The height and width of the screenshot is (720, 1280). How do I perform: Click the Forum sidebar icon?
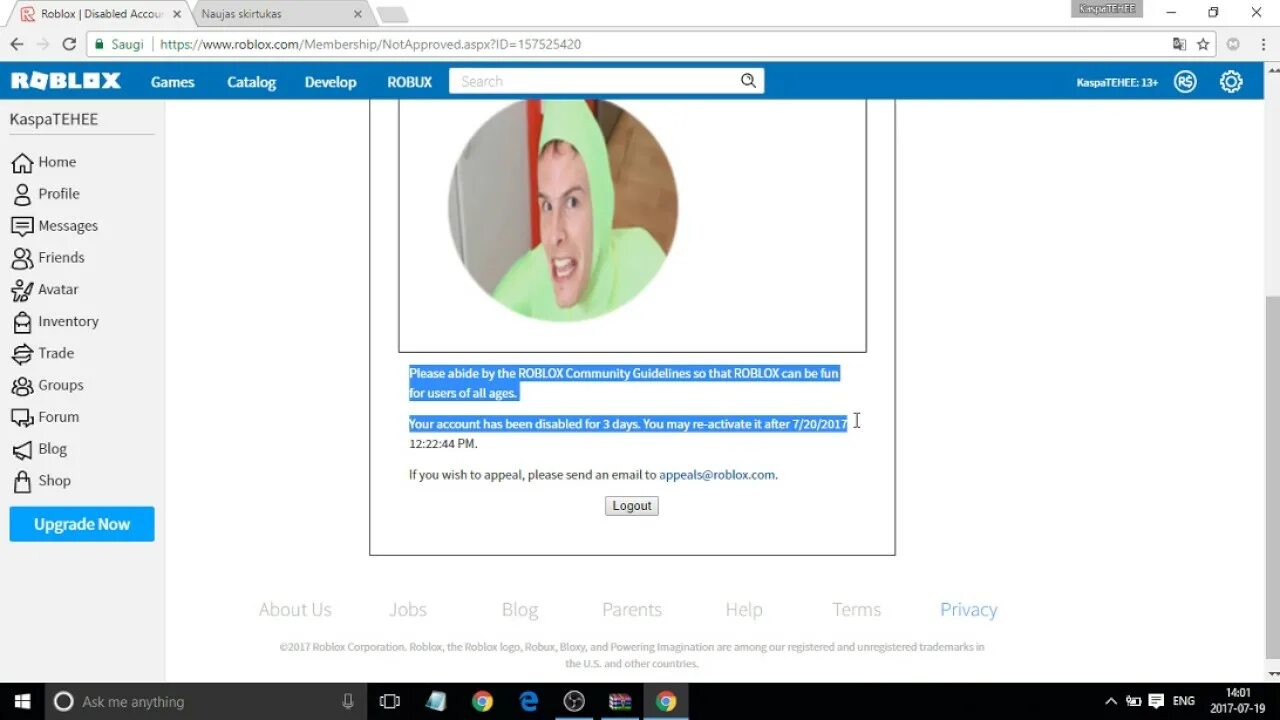click(22, 417)
